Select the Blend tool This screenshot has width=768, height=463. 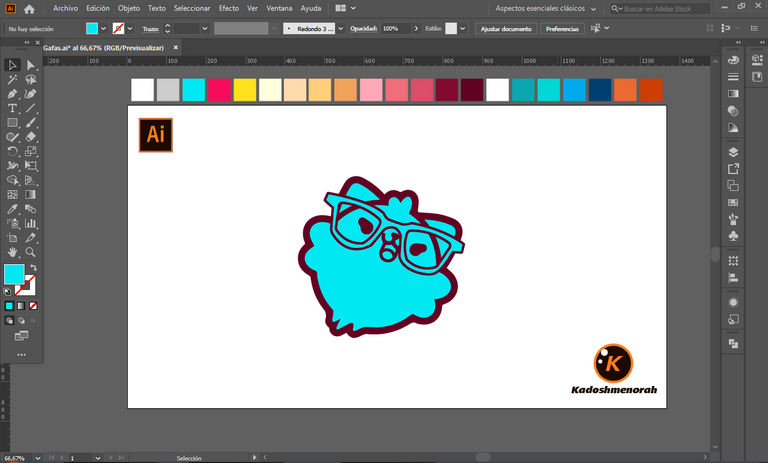tap(30, 209)
